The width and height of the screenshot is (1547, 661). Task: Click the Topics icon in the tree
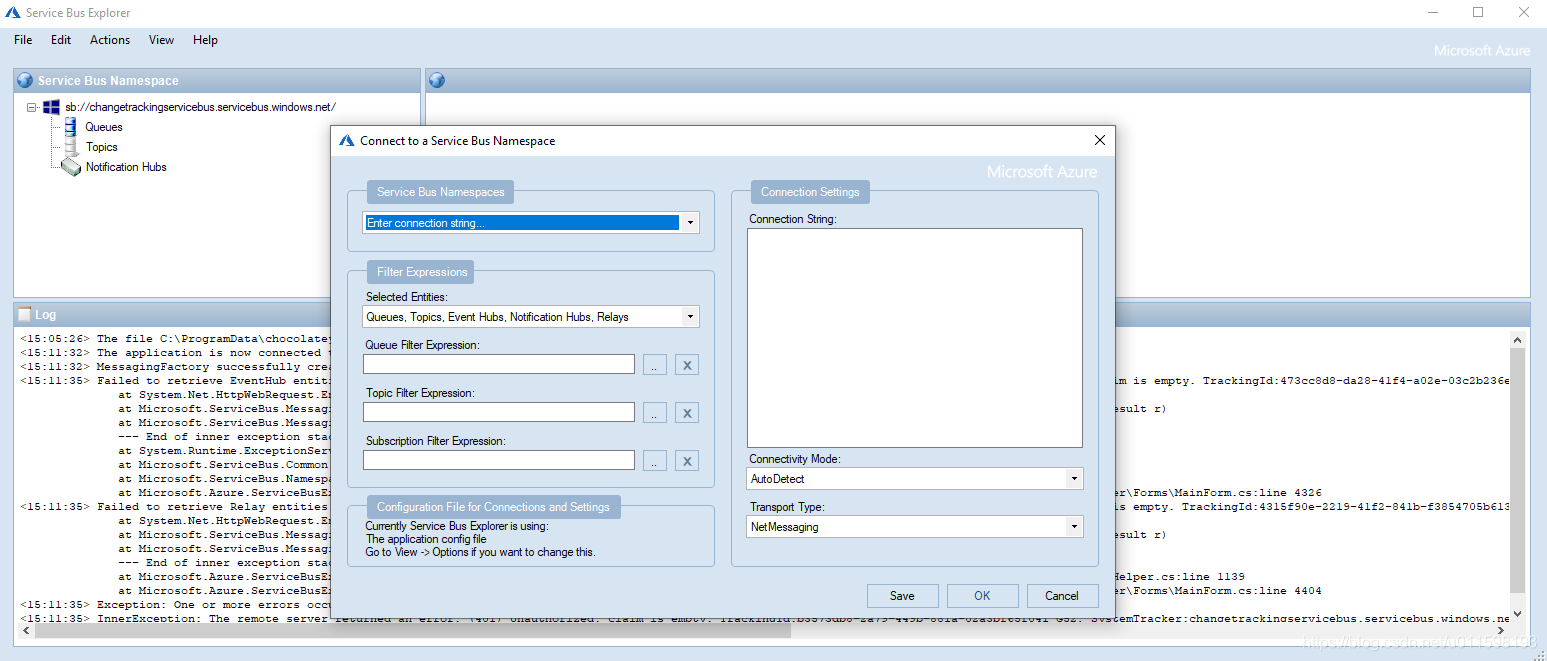coord(71,147)
